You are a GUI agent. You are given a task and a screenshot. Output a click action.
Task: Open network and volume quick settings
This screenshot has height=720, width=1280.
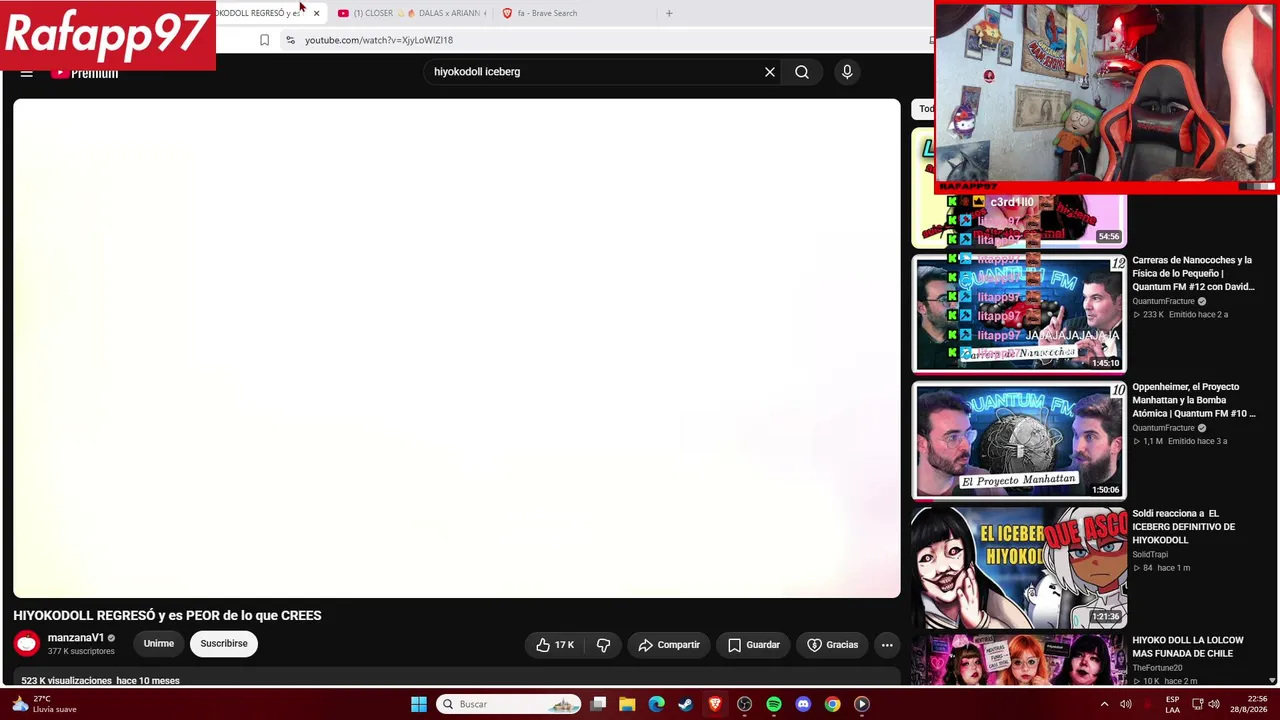(1205, 704)
